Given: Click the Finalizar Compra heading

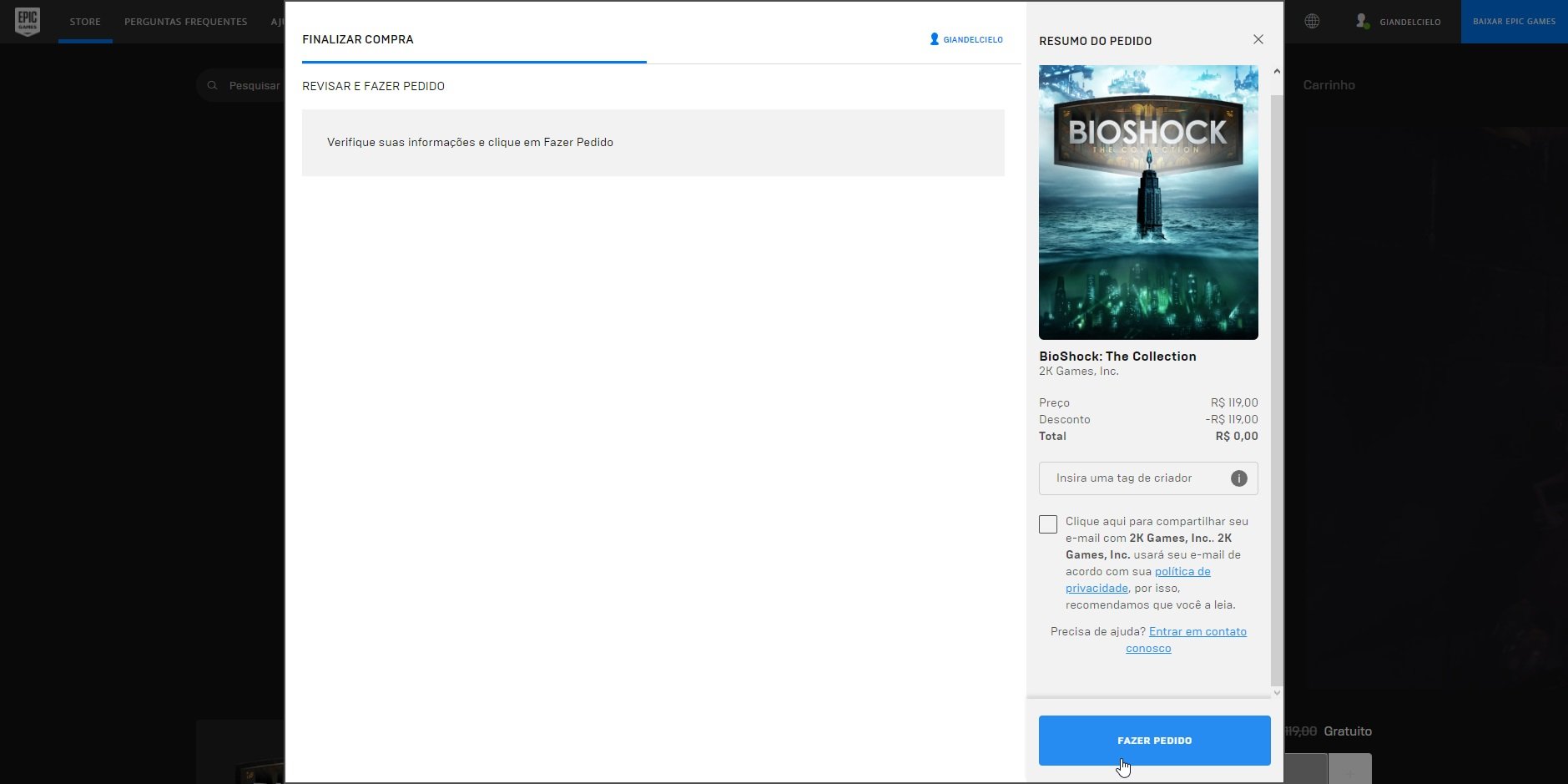Looking at the screenshot, I should point(358,39).
